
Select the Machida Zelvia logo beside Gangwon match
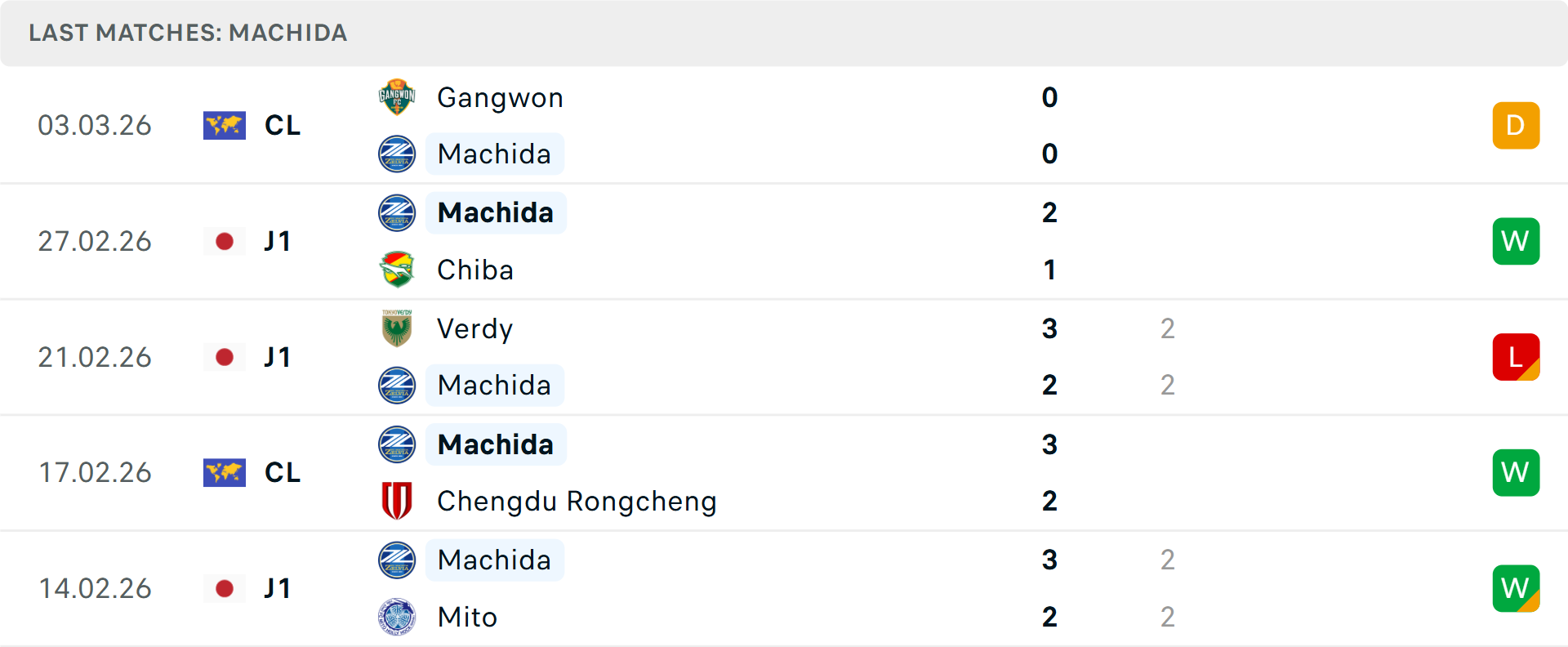(x=397, y=154)
